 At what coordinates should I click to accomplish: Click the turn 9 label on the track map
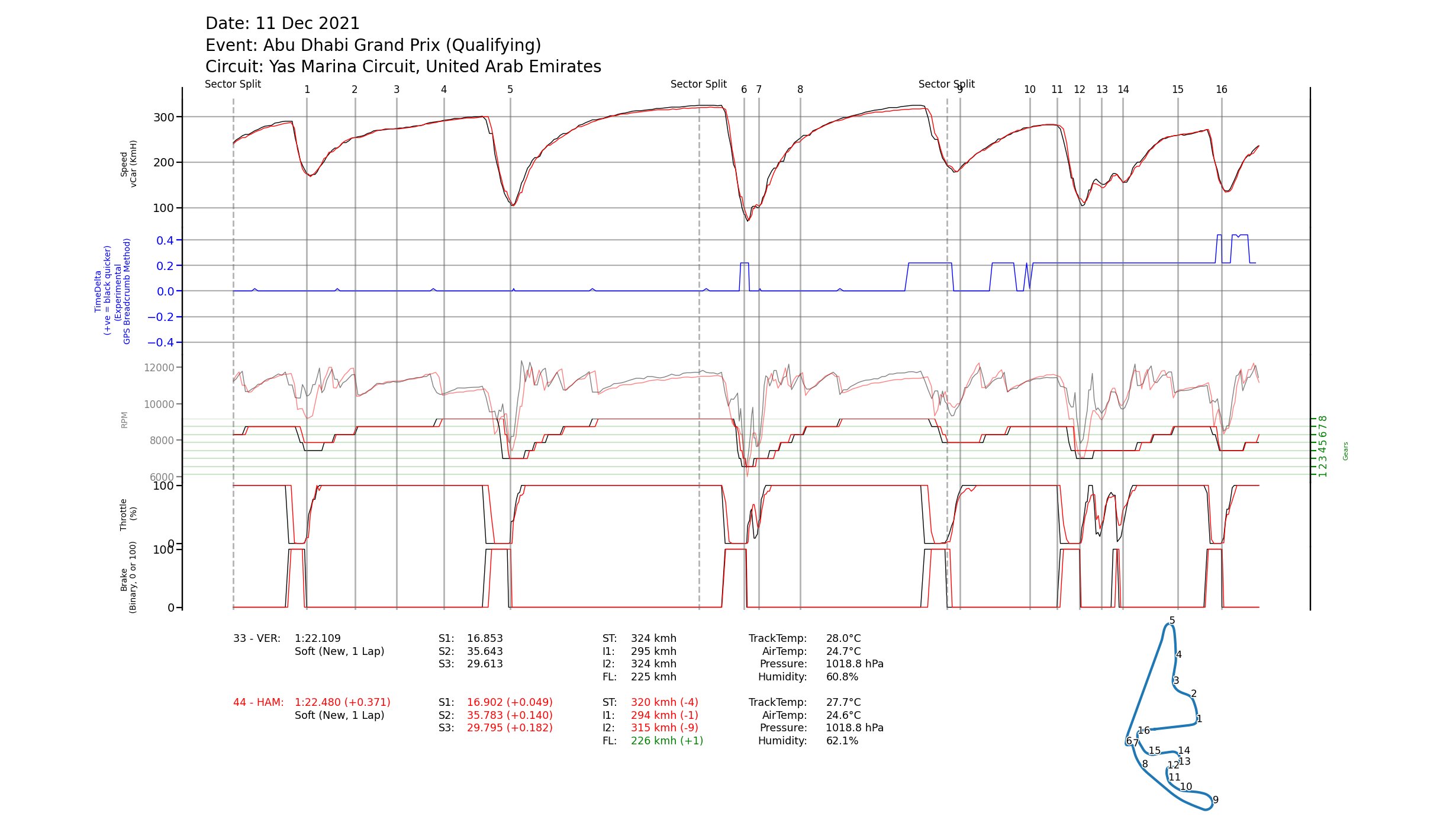point(1215,799)
